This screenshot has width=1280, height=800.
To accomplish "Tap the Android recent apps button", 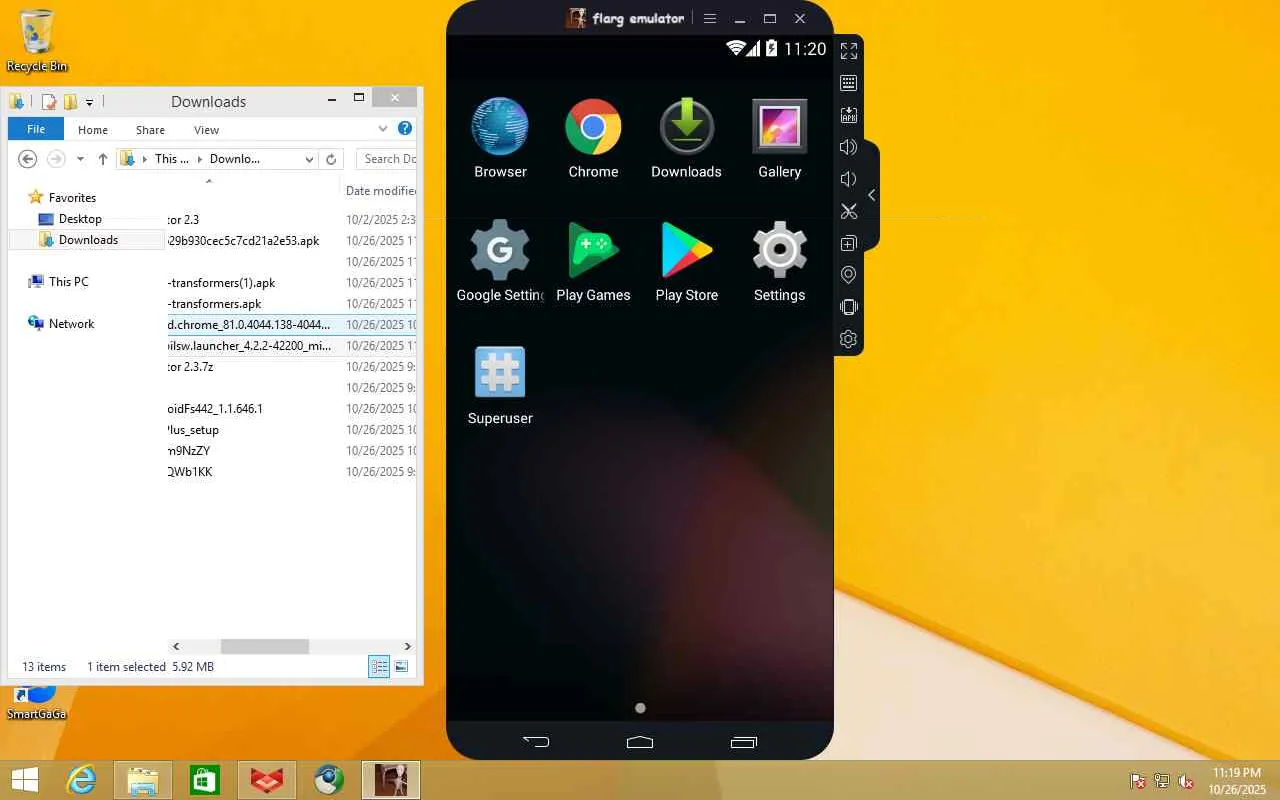I will tap(743, 742).
